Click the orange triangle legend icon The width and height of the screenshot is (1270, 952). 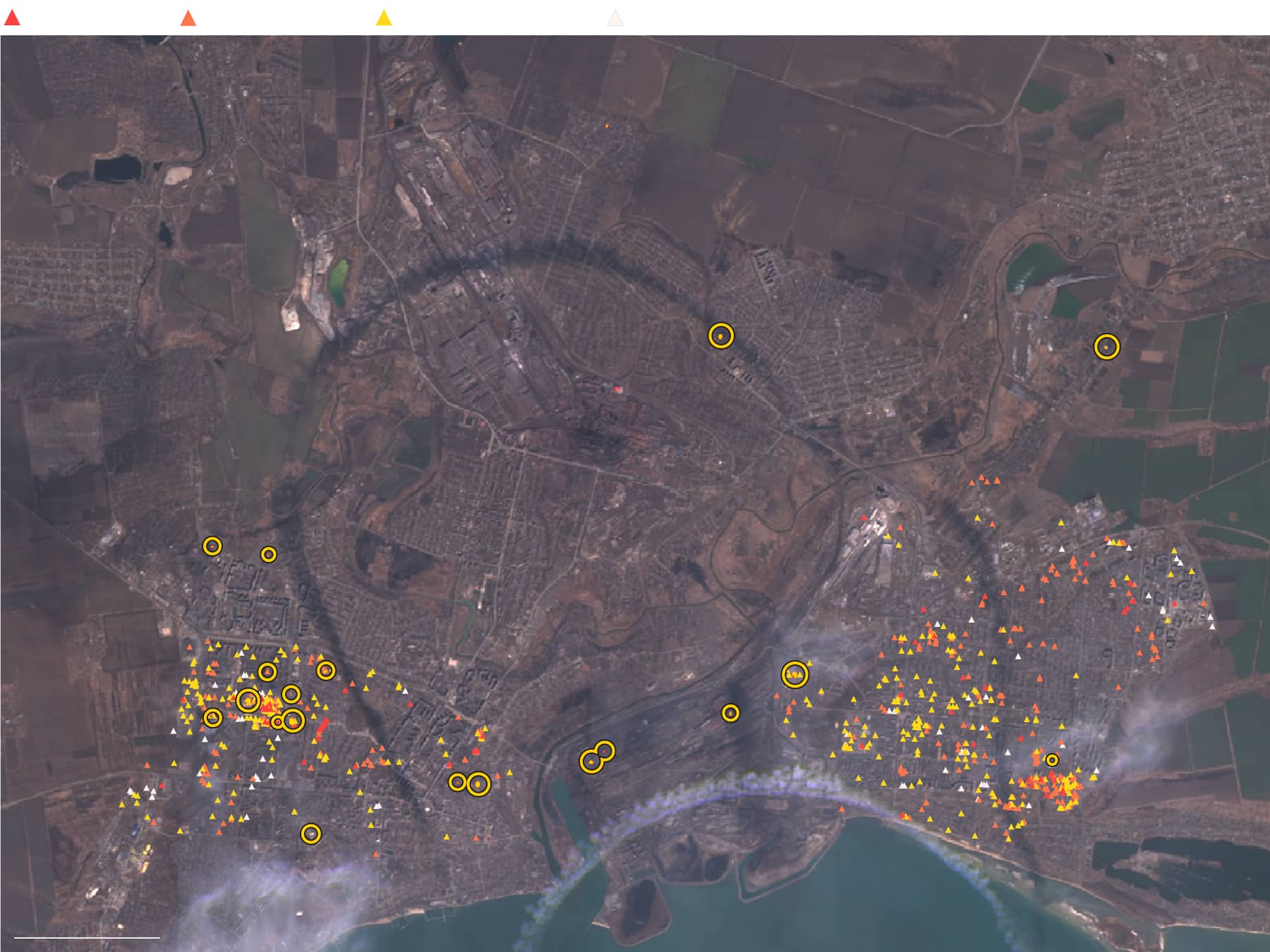point(188,18)
